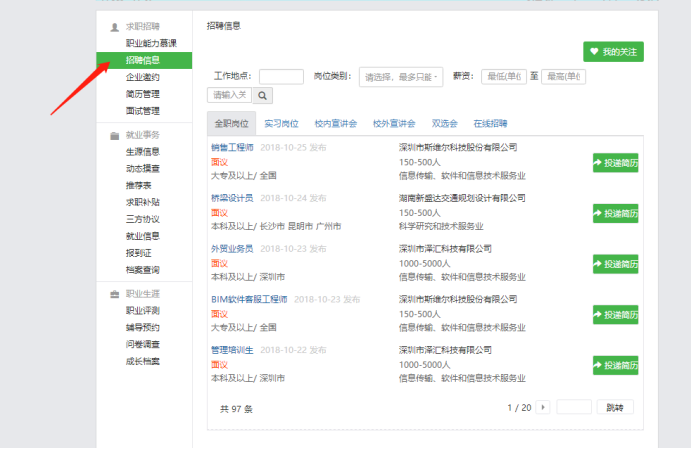Switch to 双选会 tab
The image size is (692, 449).
pos(444,124)
